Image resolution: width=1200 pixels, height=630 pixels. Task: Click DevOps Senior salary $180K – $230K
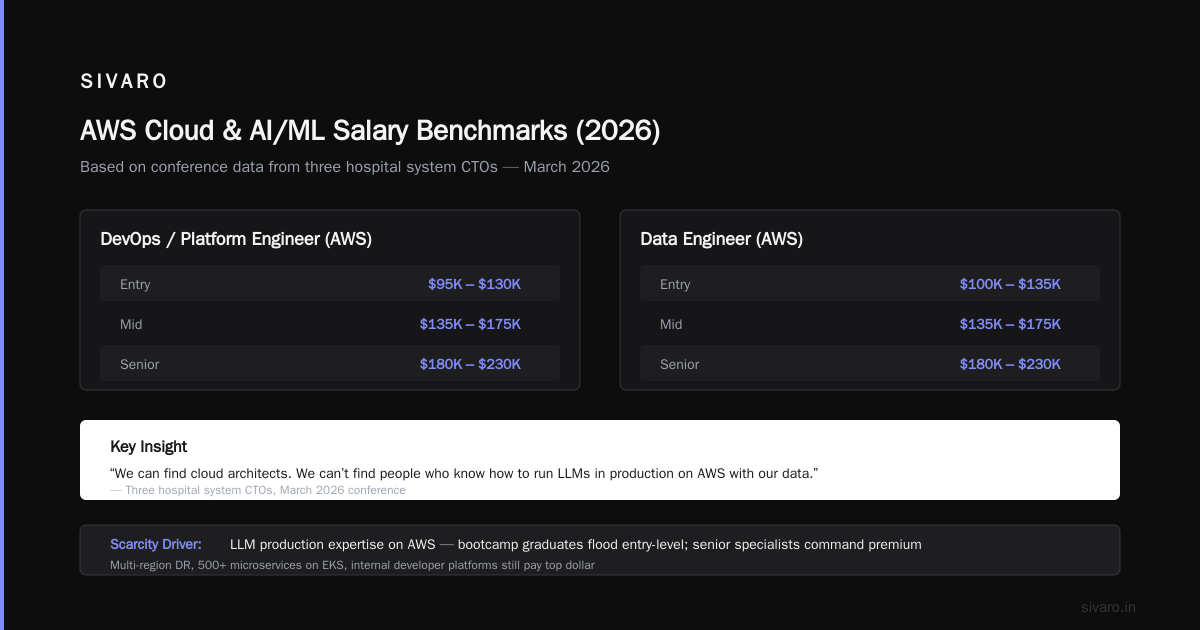(470, 364)
